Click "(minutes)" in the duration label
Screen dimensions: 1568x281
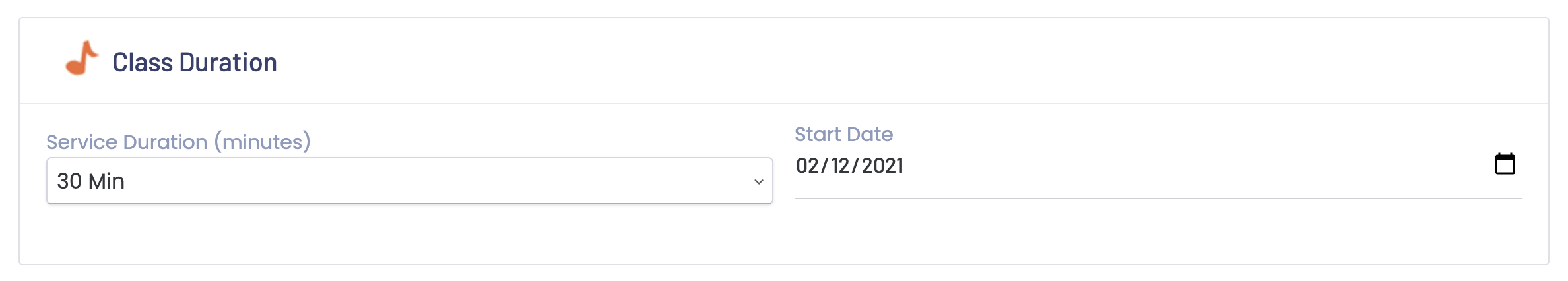[x=262, y=142]
